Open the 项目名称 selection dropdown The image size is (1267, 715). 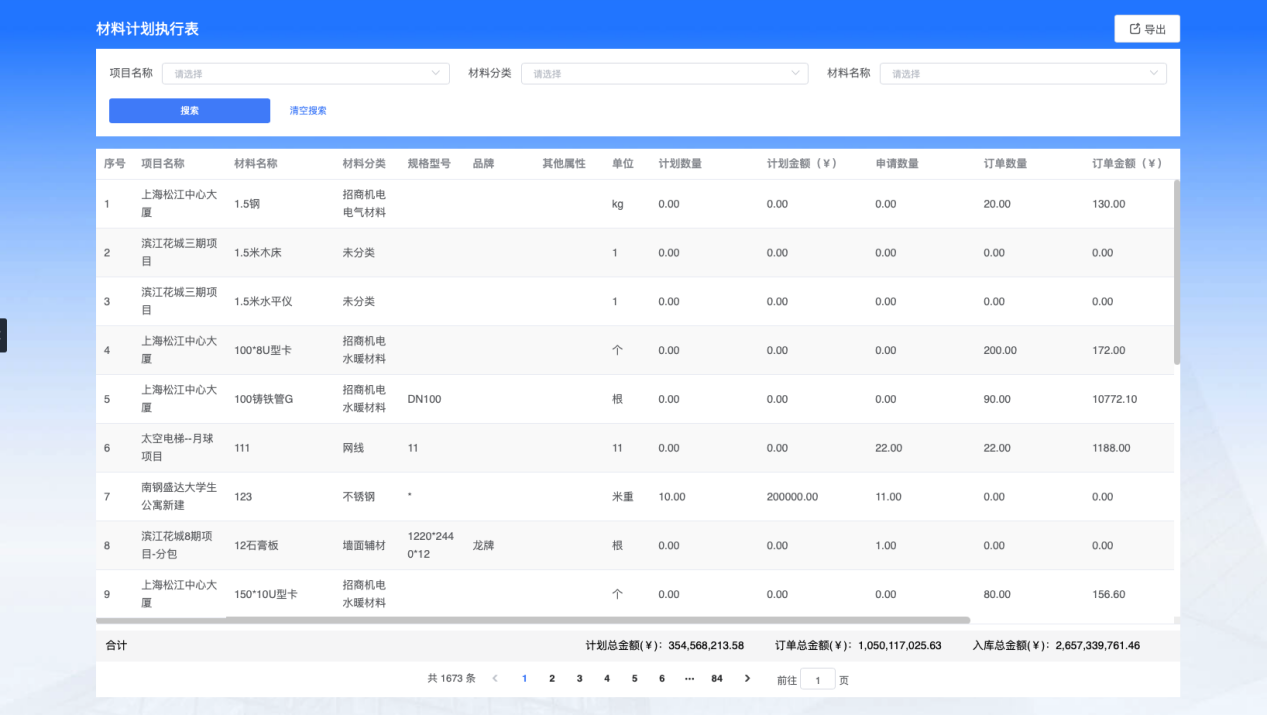pyautogui.click(x=305, y=73)
